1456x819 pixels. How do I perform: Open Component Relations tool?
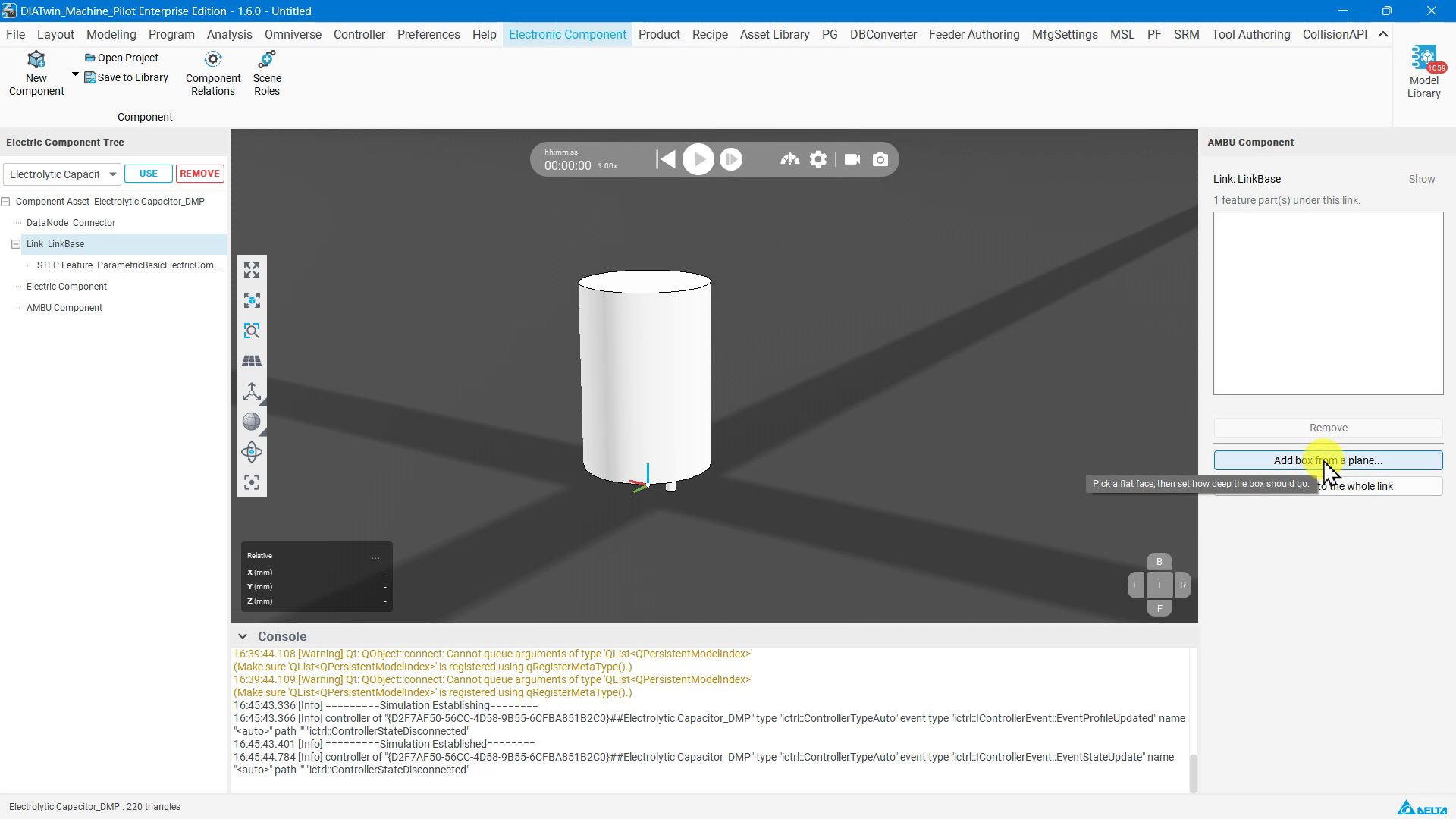pyautogui.click(x=213, y=74)
